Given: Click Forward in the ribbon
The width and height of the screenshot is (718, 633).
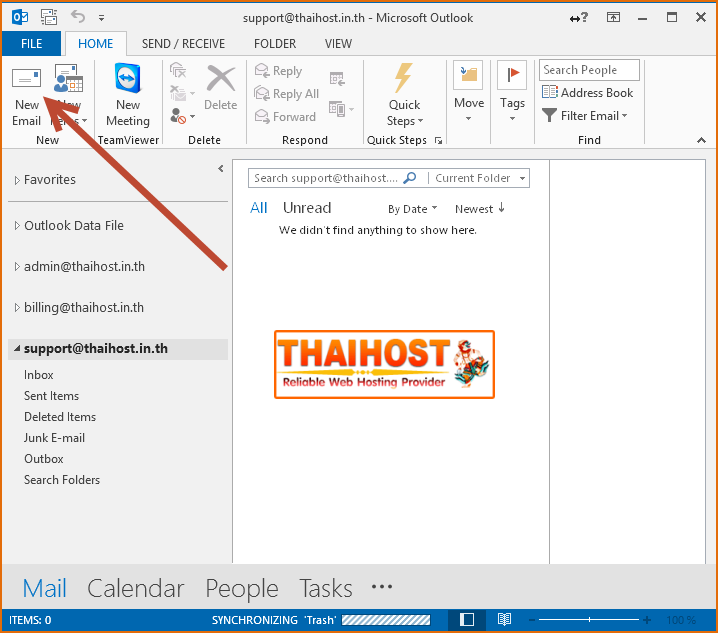Looking at the screenshot, I should tap(285, 116).
